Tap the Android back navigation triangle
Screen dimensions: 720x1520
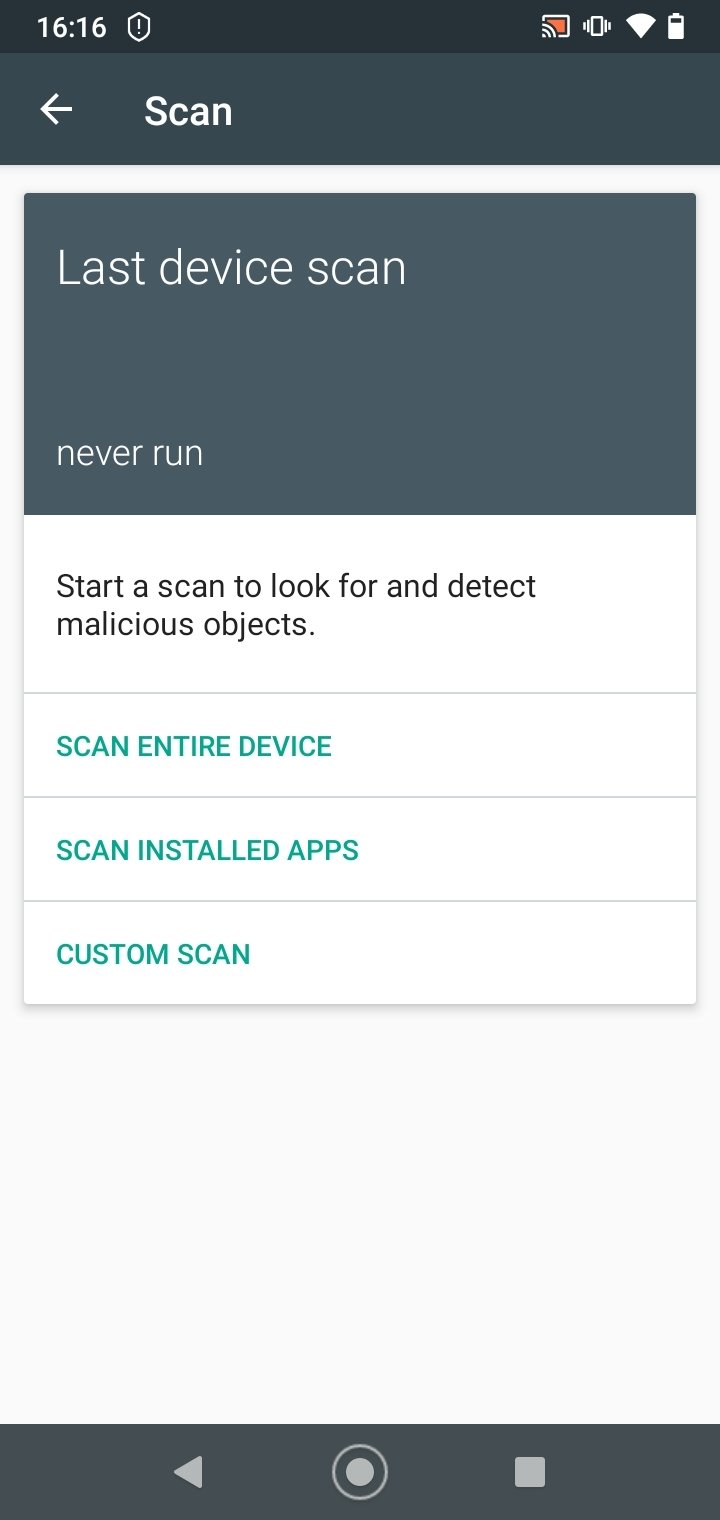click(188, 1471)
